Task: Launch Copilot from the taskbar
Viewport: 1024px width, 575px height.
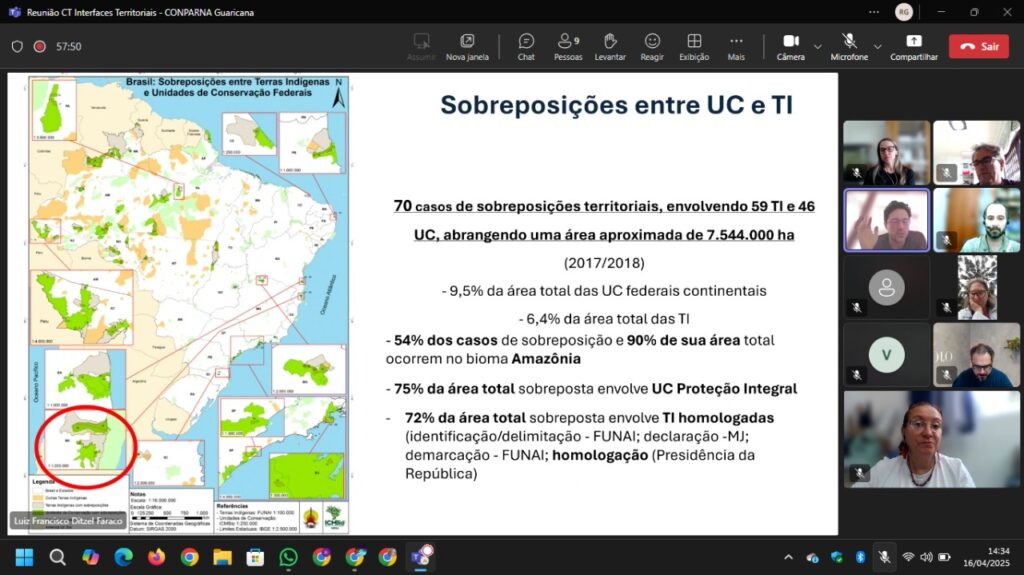Action: coord(90,557)
